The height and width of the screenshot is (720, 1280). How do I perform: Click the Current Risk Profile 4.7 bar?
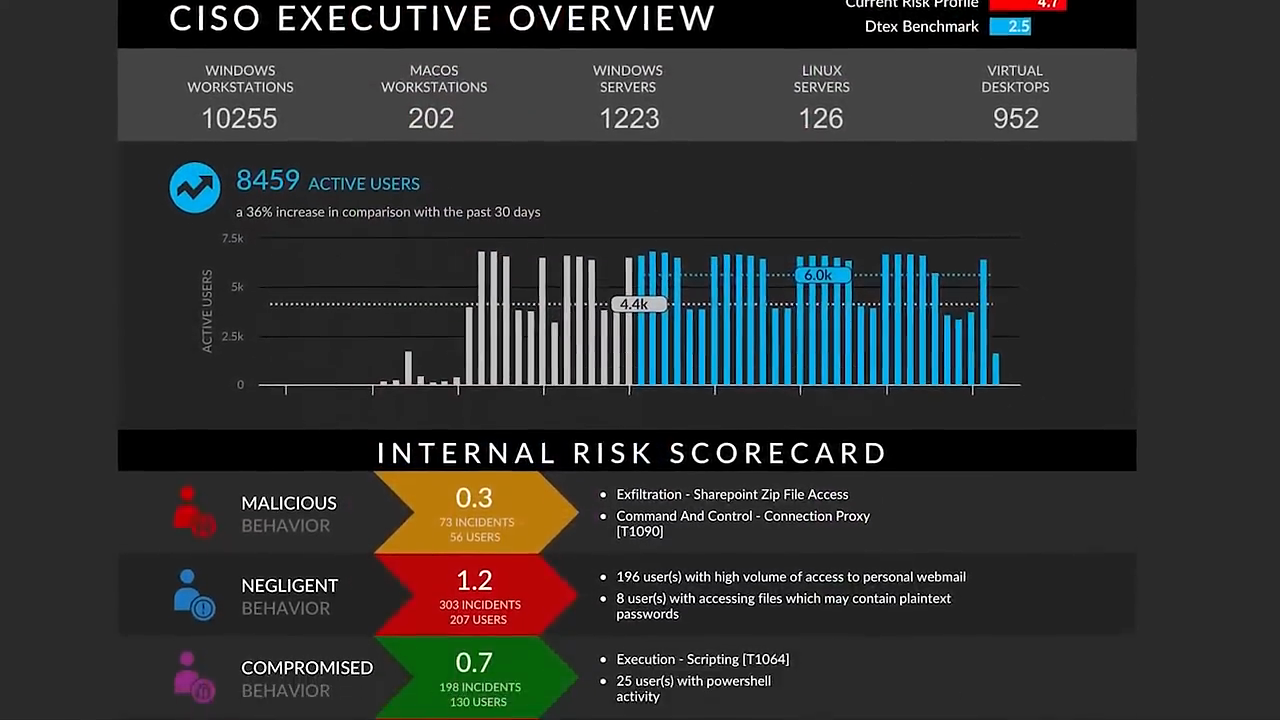point(1028,4)
